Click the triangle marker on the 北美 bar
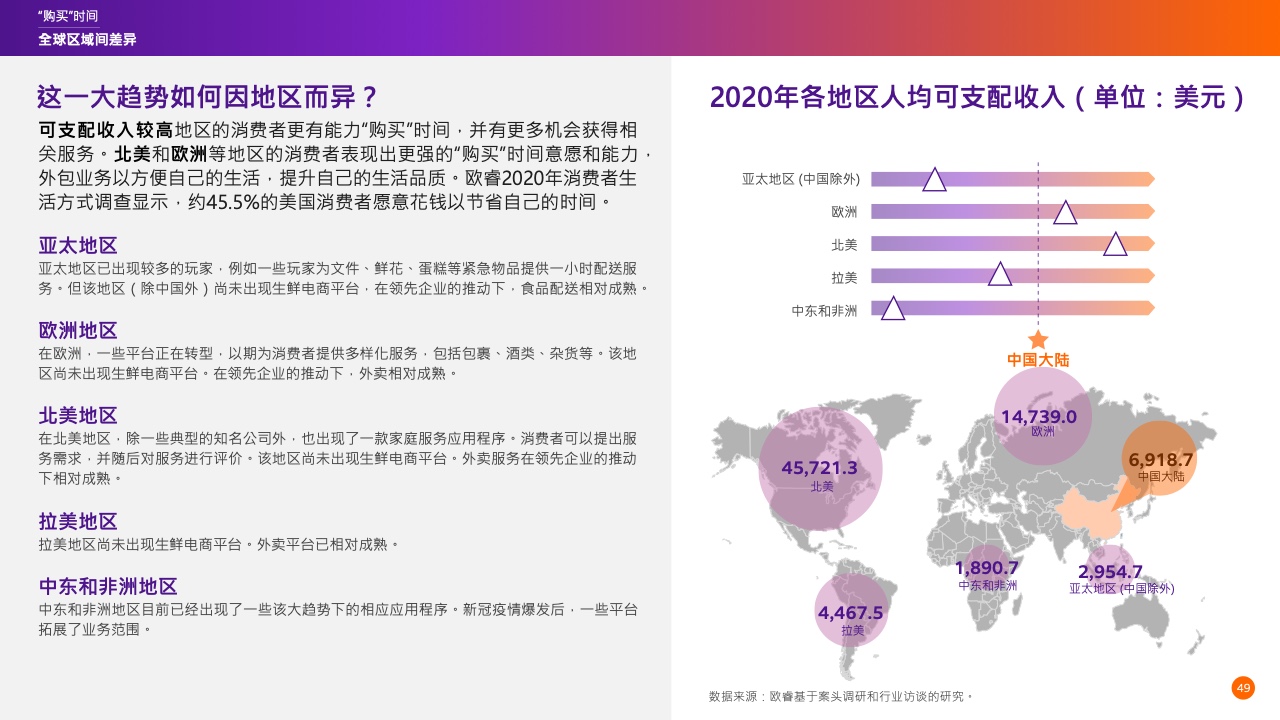This screenshot has height=720, width=1280. (x=1115, y=244)
